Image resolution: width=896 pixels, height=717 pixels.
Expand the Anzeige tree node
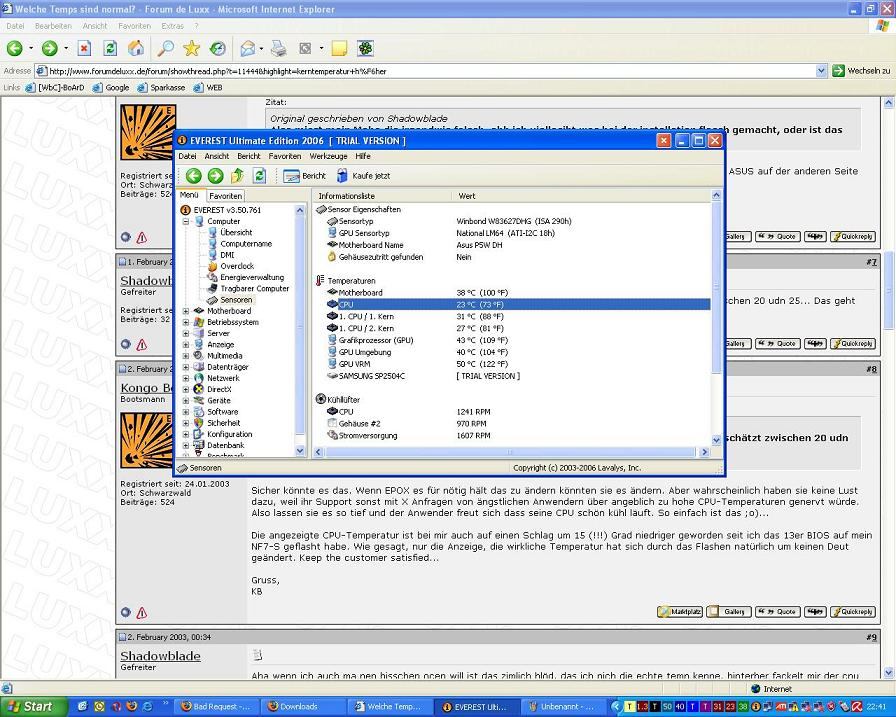point(186,345)
